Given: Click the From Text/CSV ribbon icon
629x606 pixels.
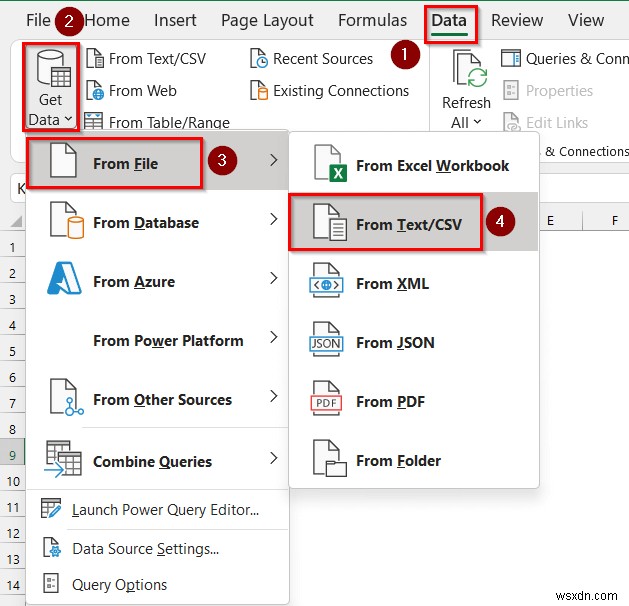Looking at the screenshot, I should pyautogui.click(x=95, y=59).
